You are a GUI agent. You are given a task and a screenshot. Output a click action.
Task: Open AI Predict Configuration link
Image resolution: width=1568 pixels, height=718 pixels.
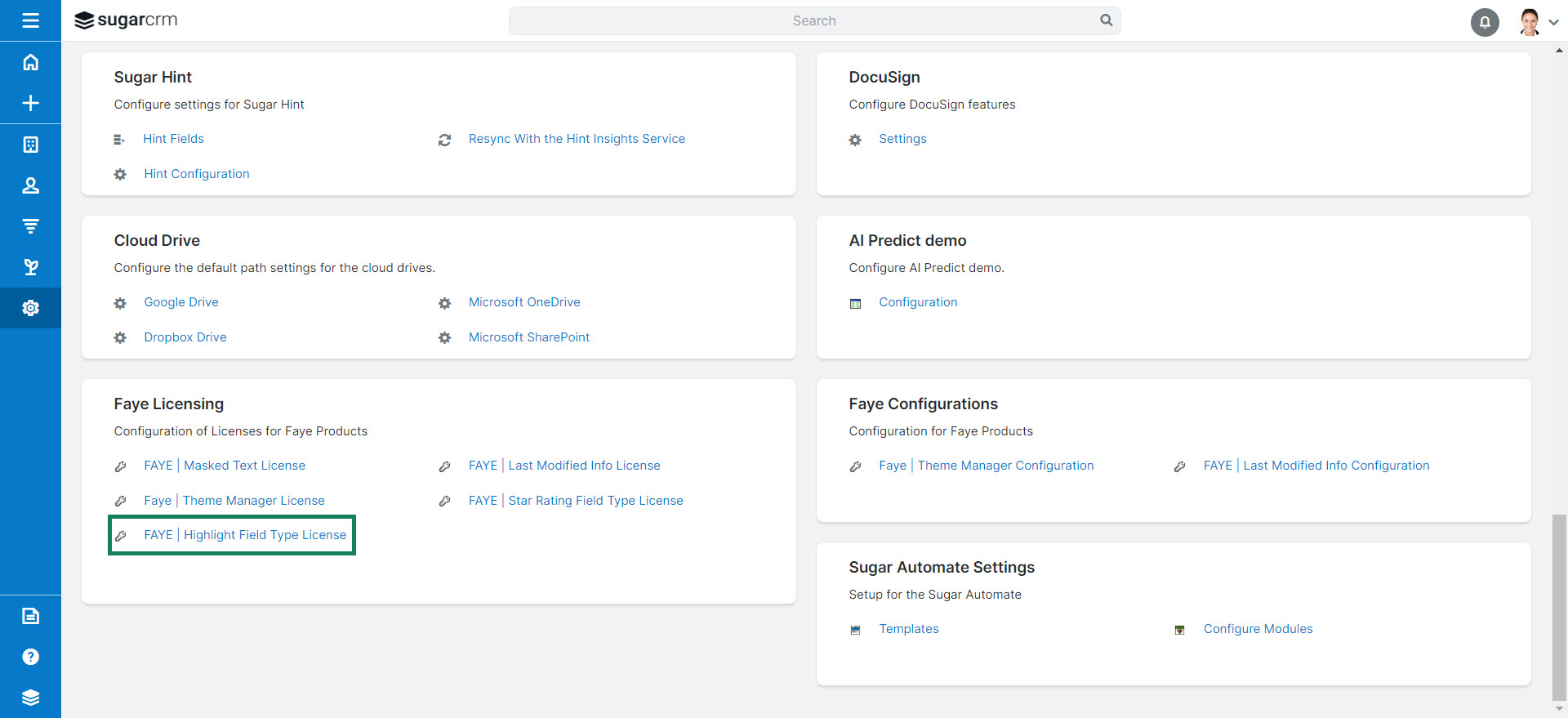918,302
